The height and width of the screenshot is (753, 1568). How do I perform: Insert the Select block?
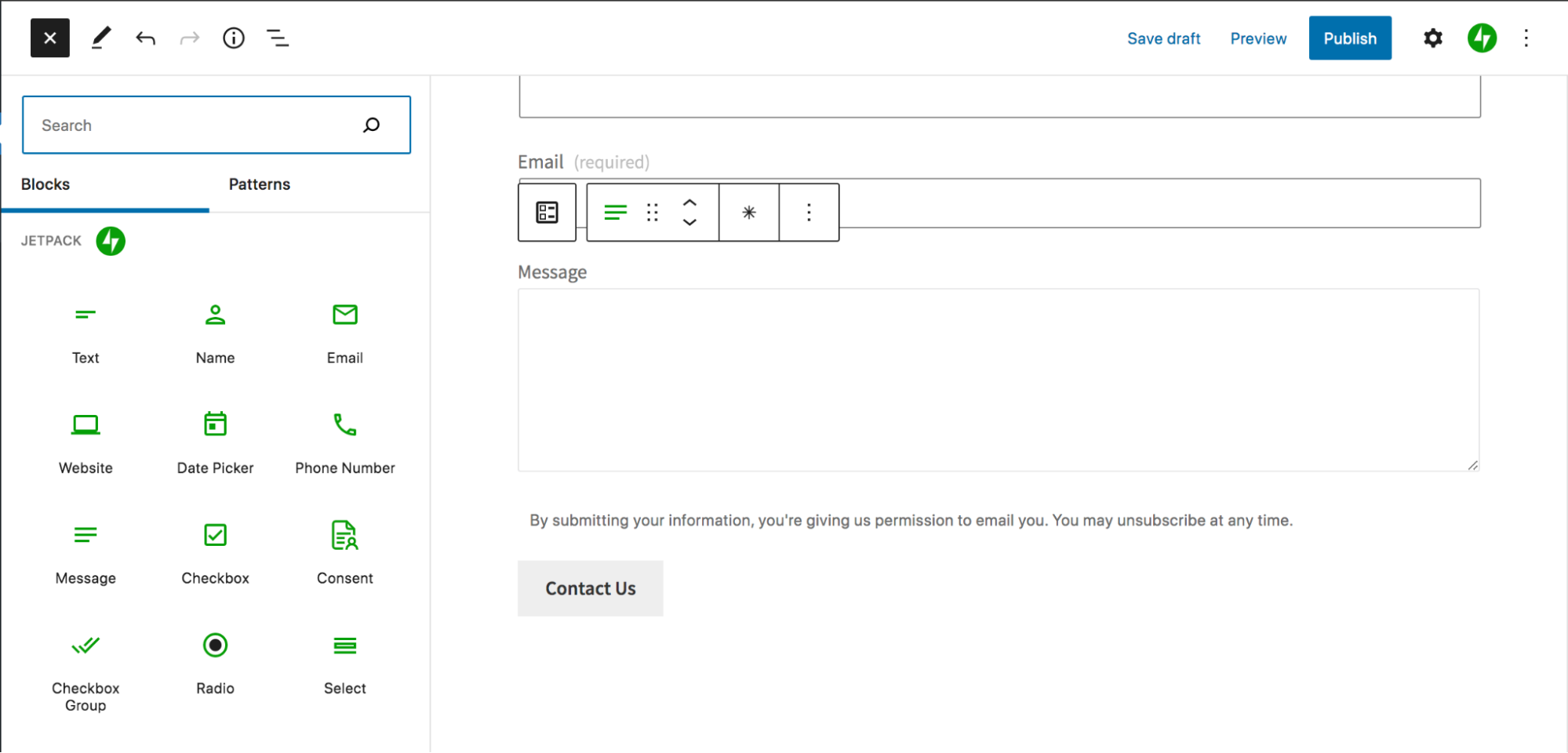345,665
